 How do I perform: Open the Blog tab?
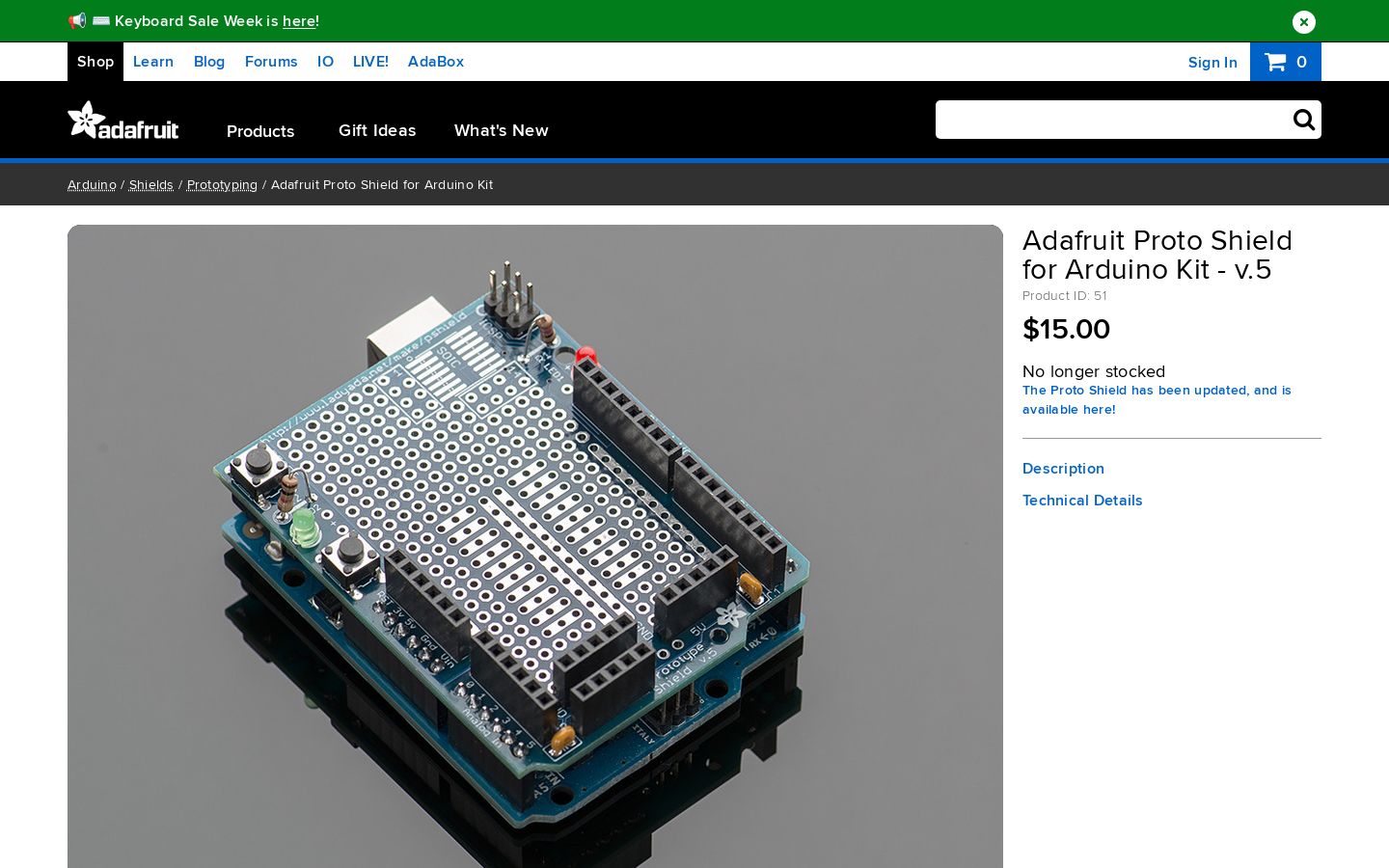[209, 62]
